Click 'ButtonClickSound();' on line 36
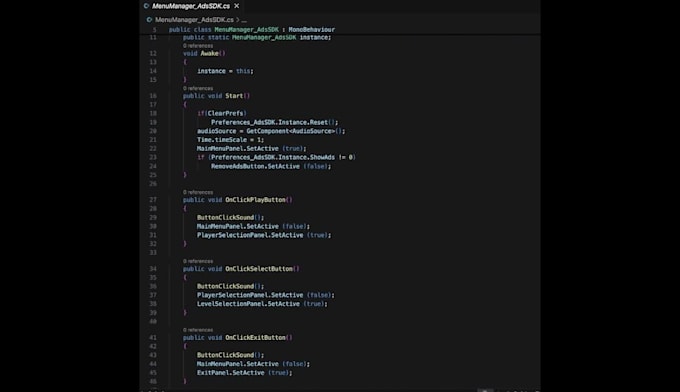The height and width of the screenshot is (392, 680). coord(230,286)
